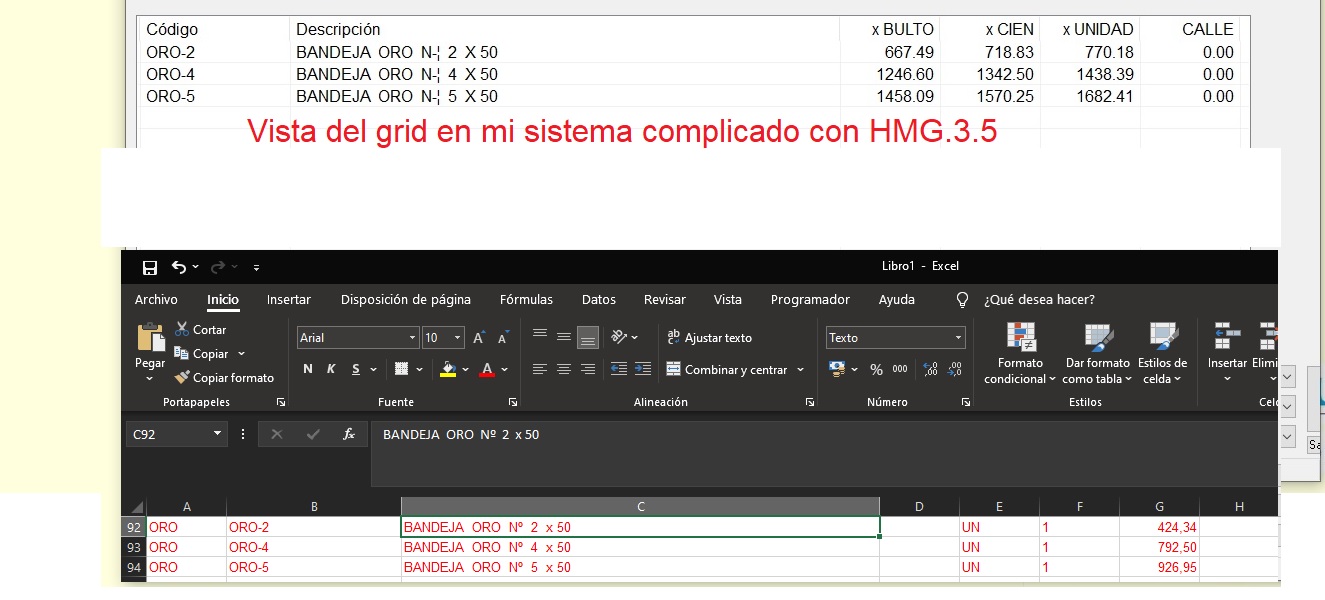1325x600 pixels.
Task: Click the Insertar cells button
Action: tap(1227, 354)
